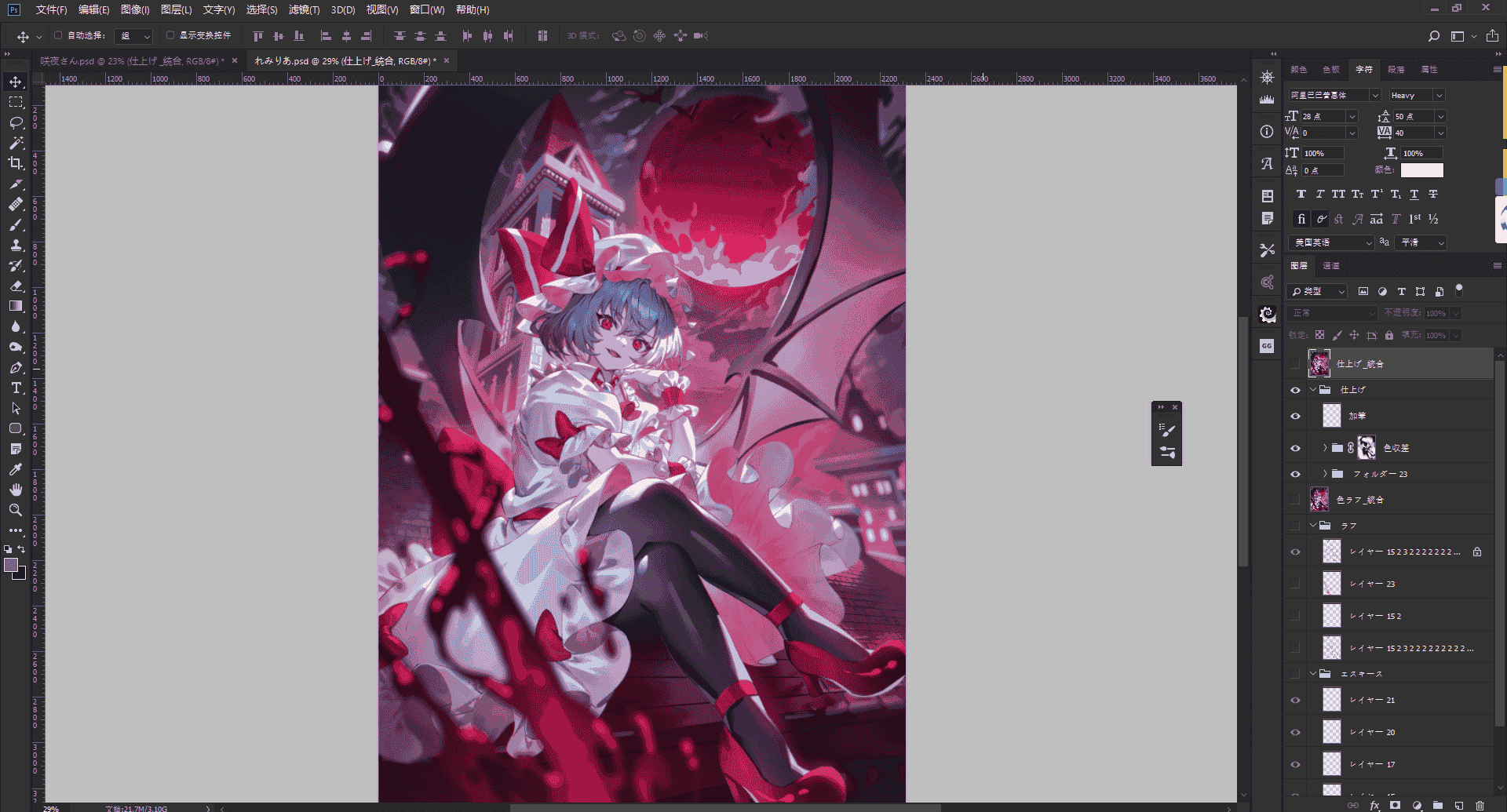
Task: Select the Zoom tool in toolbar
Action: coord(16,510)
